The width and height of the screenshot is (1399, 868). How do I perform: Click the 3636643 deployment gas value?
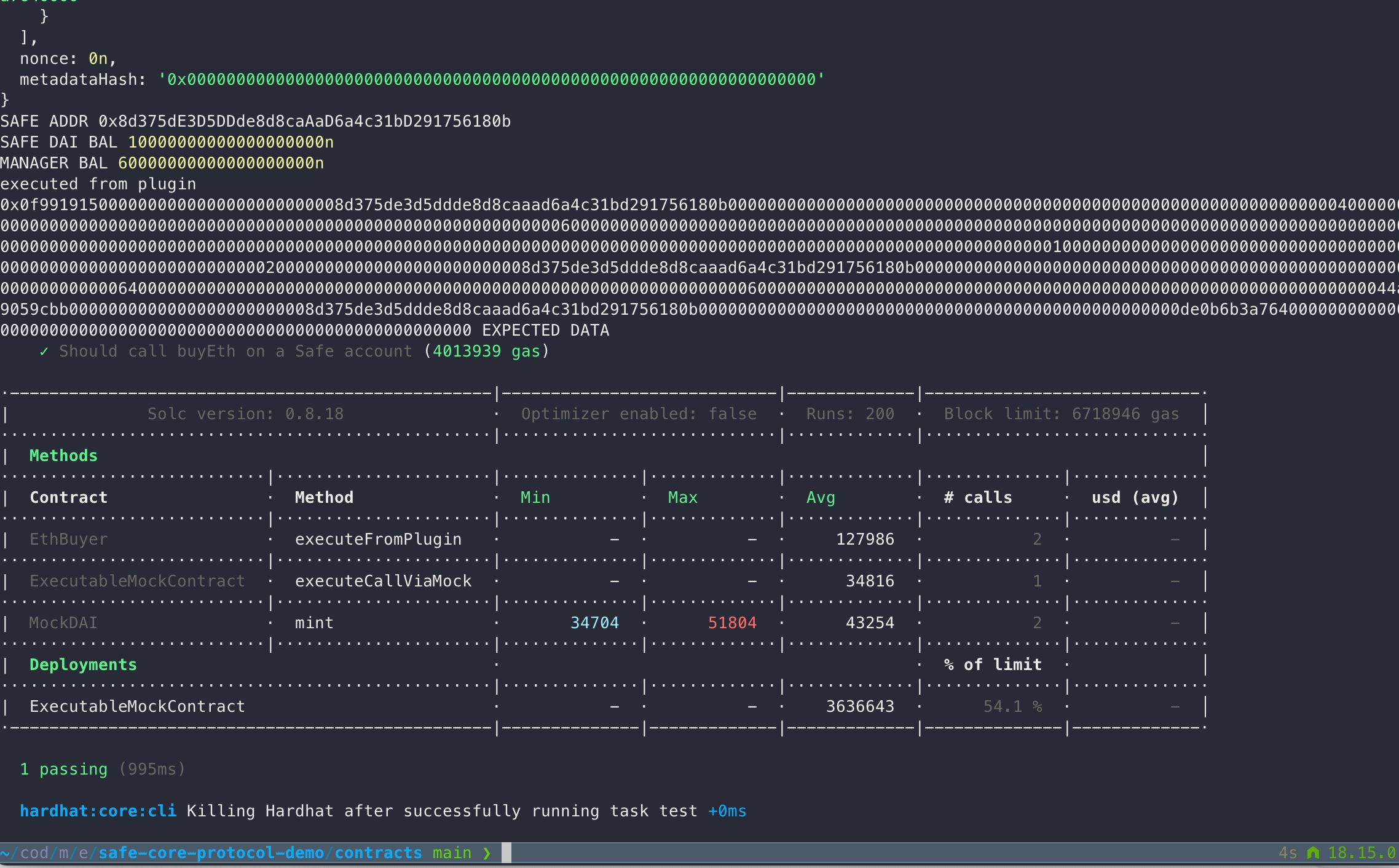point(861,706)
